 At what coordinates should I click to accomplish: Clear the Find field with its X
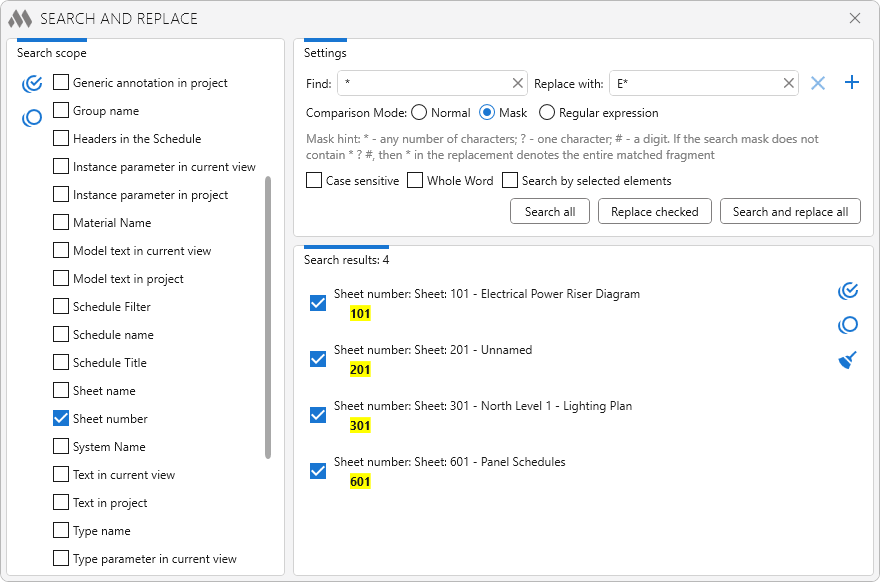517,84
